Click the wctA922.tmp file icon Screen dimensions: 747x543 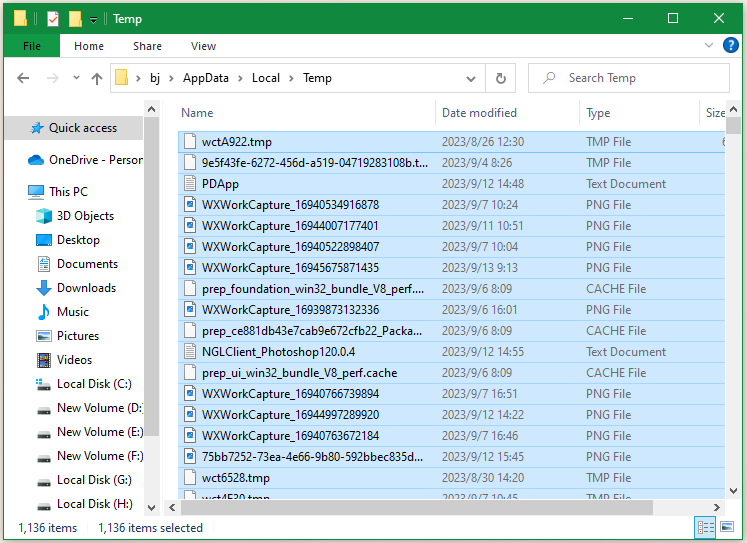(x=190, y=142)
